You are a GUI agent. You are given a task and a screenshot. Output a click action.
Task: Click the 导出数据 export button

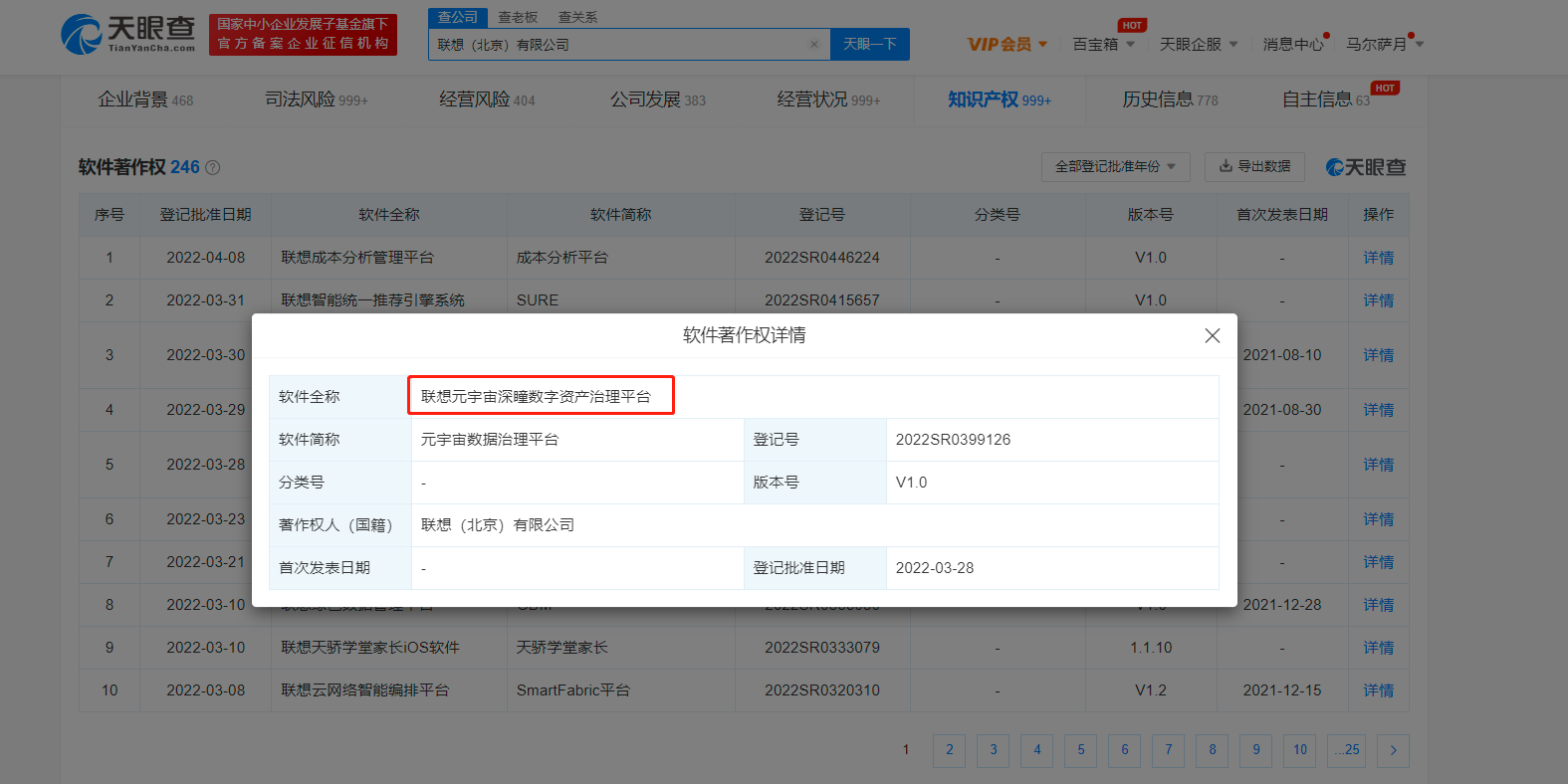pyautogui.click(x=1254, y=166)
